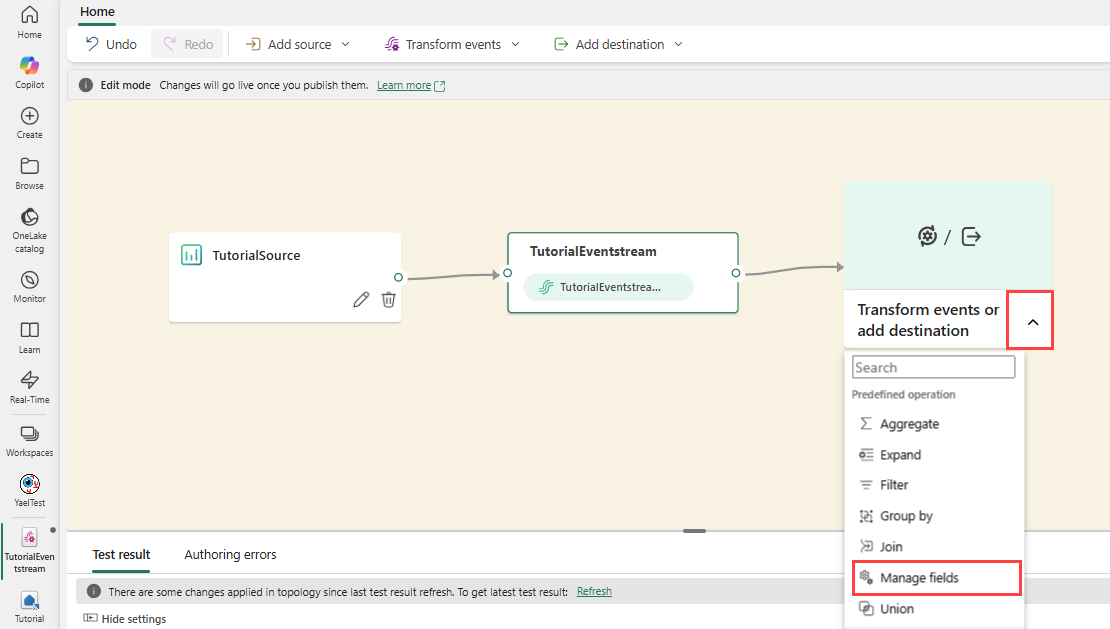Collapse the transform or destination chevron
This screenshot has width=1110, height=629.
(x=1032, y=321)
